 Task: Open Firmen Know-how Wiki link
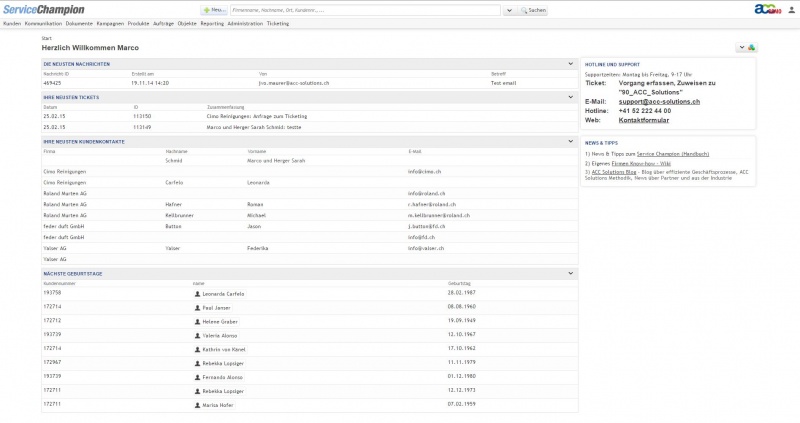tap(641, 164)
